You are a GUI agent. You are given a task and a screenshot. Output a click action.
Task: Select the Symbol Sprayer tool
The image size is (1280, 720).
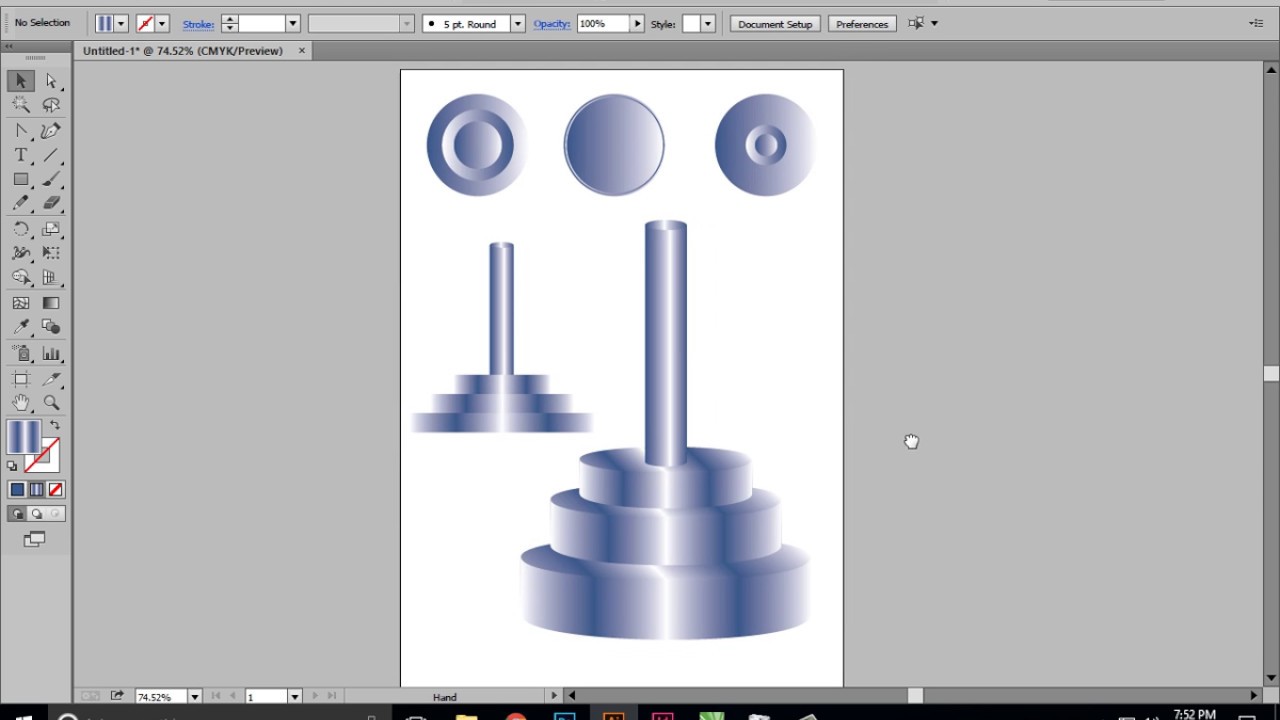[21, 353]
